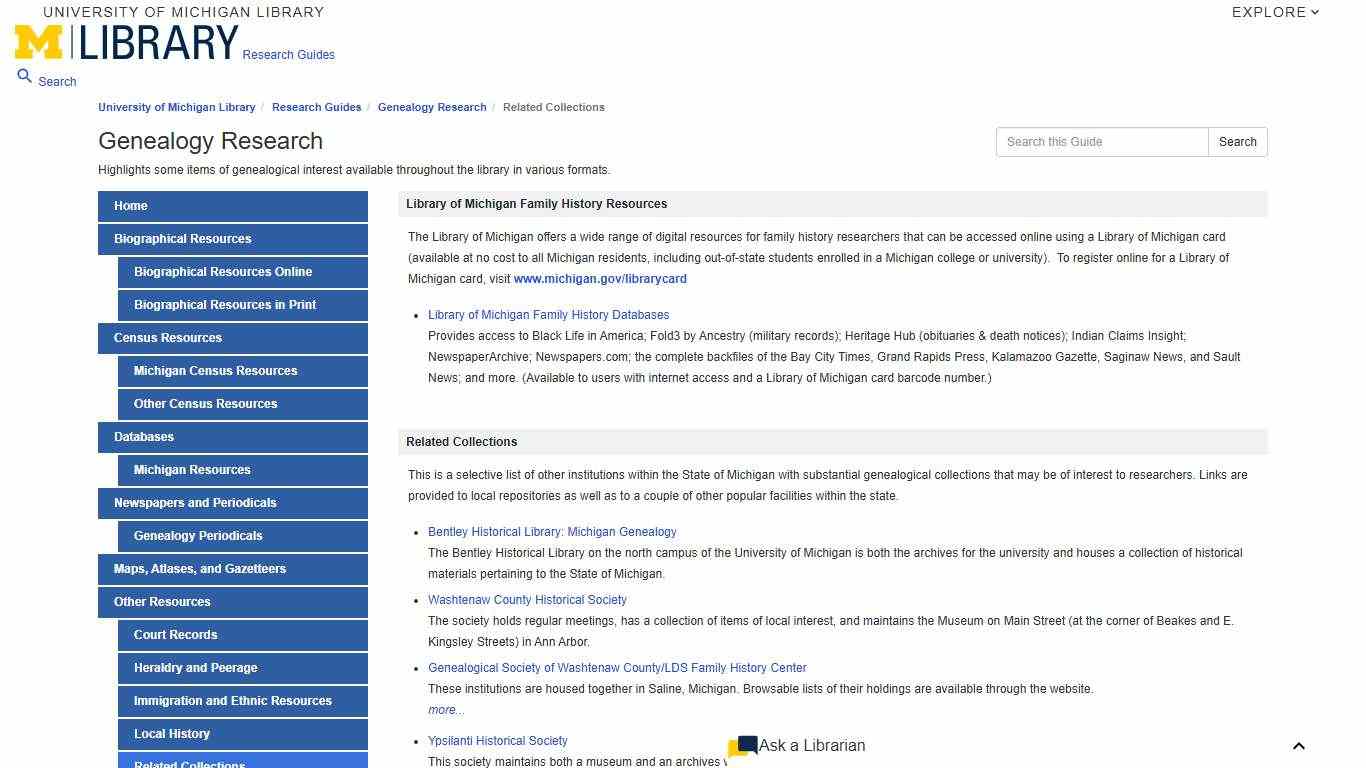Open Library of Michigan Family History Databases

(x=548, y=314)
